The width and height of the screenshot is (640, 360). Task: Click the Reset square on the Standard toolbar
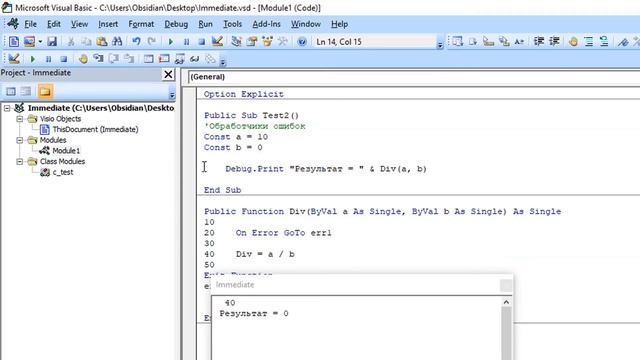pos(202,42)
